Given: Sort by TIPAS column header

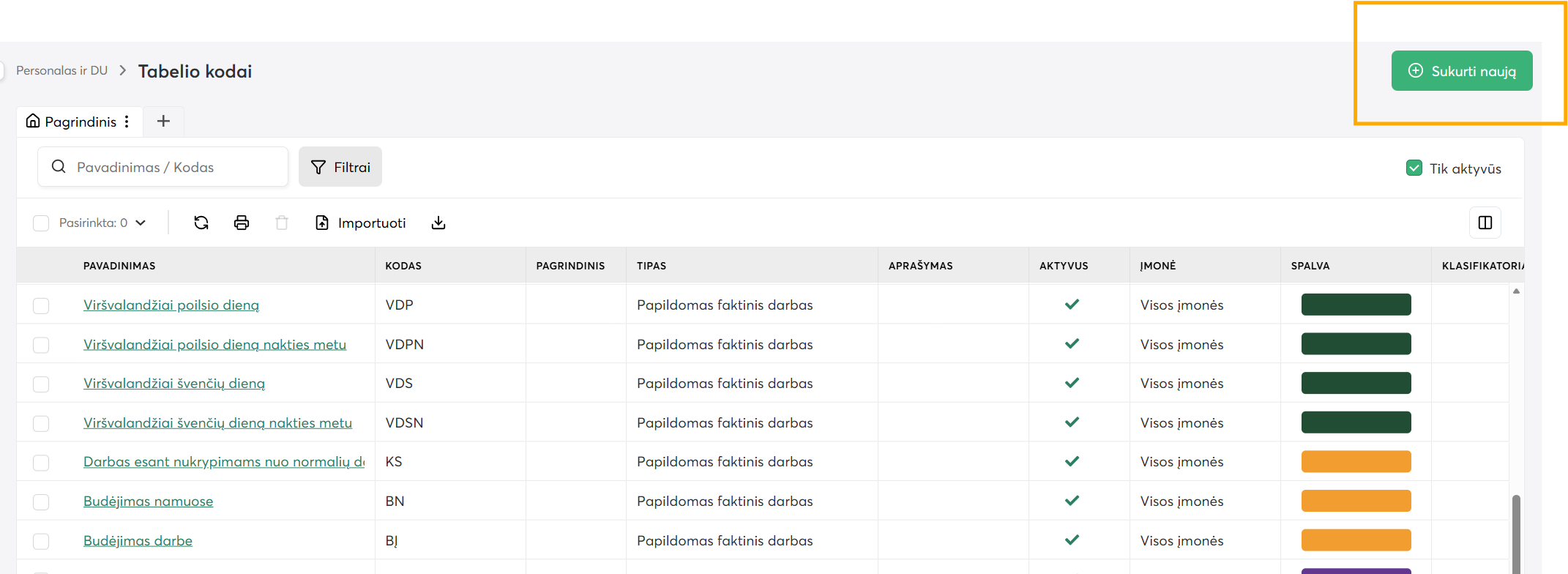Looking at the screenshot, I should tap(652, 266).
